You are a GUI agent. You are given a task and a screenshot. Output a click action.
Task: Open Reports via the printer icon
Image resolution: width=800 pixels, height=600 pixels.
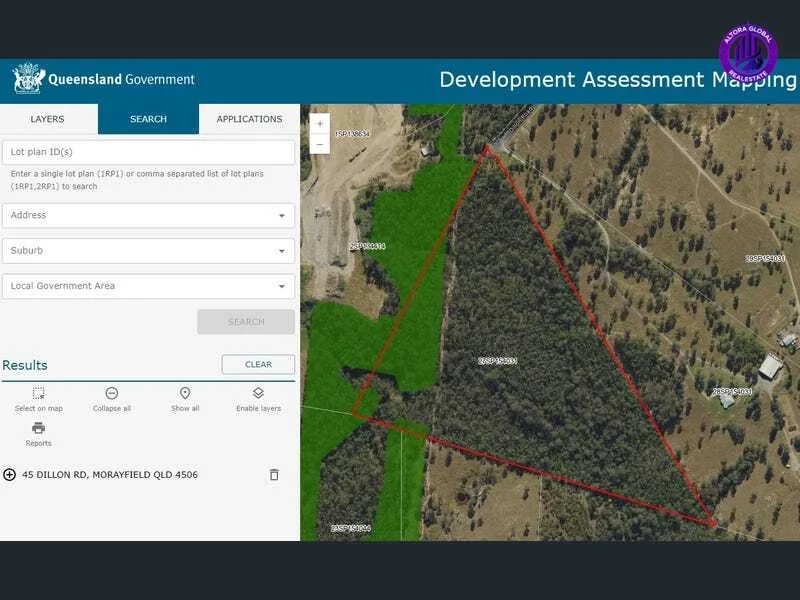click(x=38, y=428)
